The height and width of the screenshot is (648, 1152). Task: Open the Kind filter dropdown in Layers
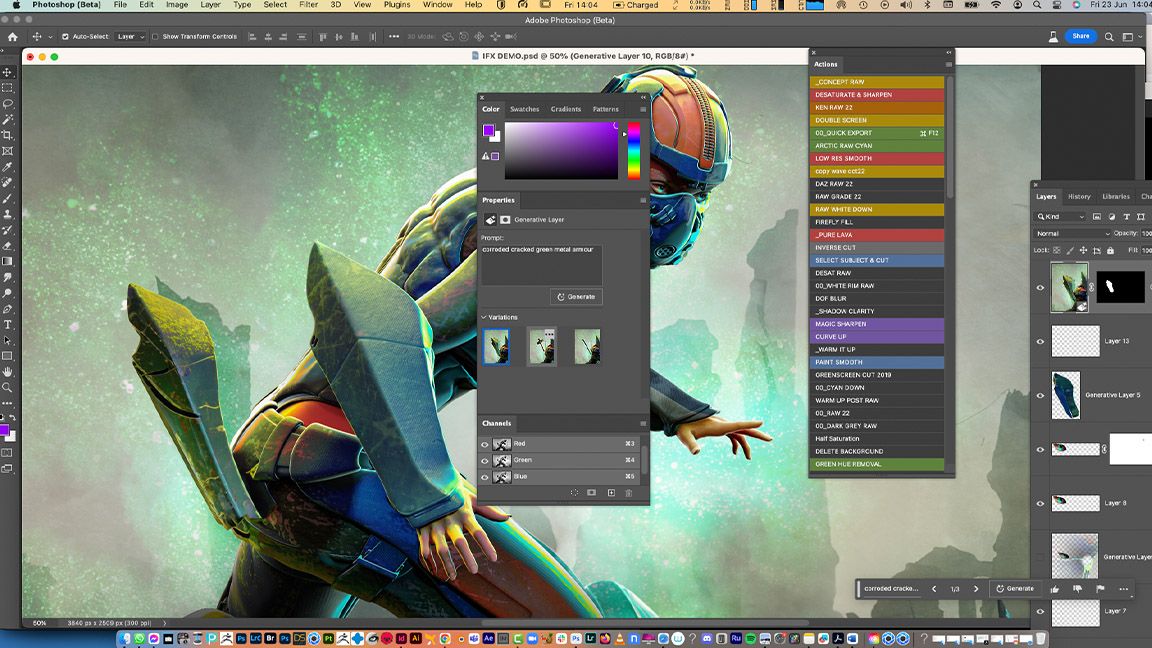1060,217
